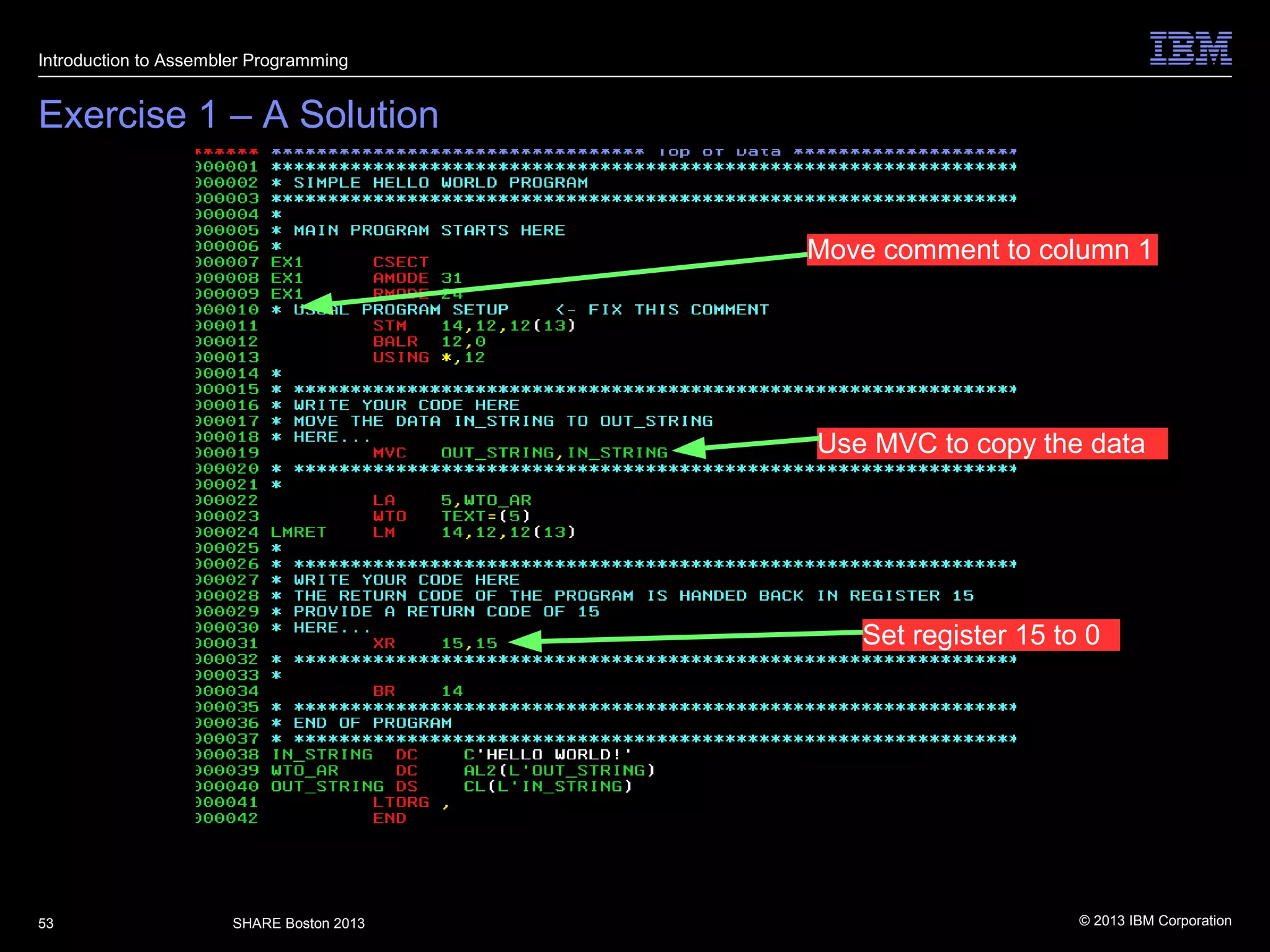Click 'Introduction to Assembler Programming' header
The height and width of the screenshot is (952, 1270).
pyautogui.click(x=193, y=60)
